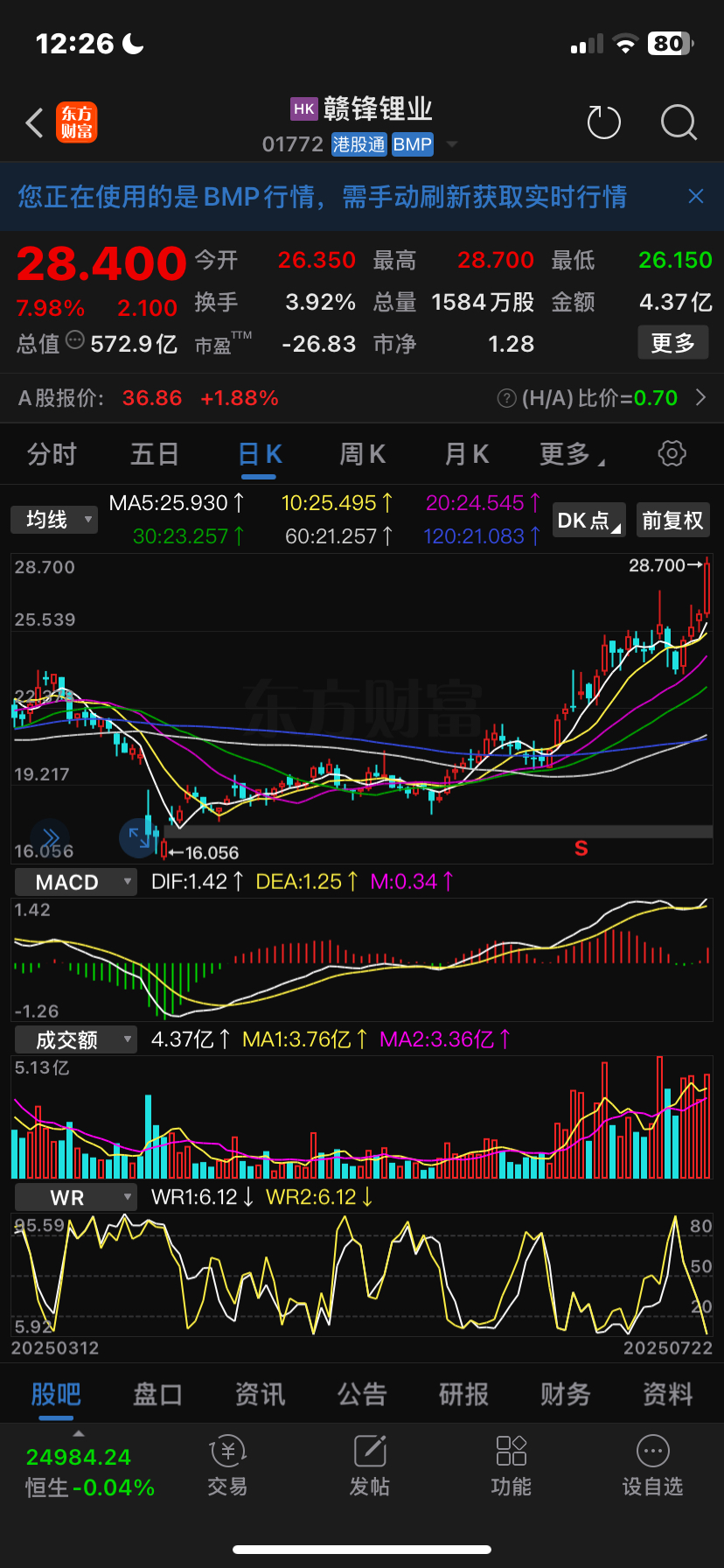724x1568 pixels.
Task: Tap the 16.056 low price annotation
Action: [x=204, y=853]
